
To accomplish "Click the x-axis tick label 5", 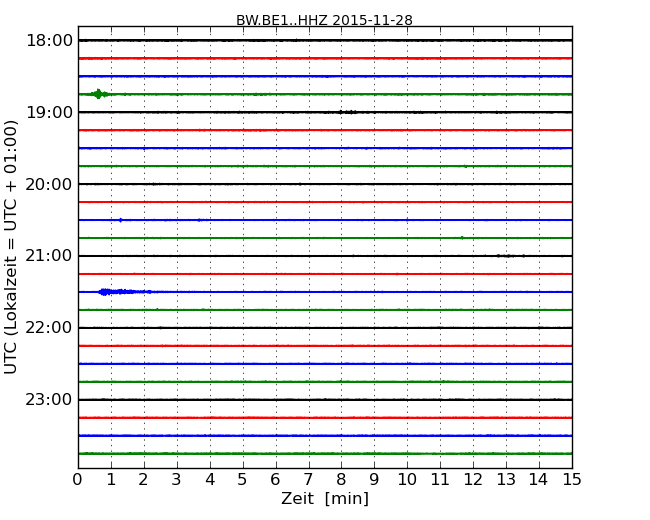I will (243, 480).
